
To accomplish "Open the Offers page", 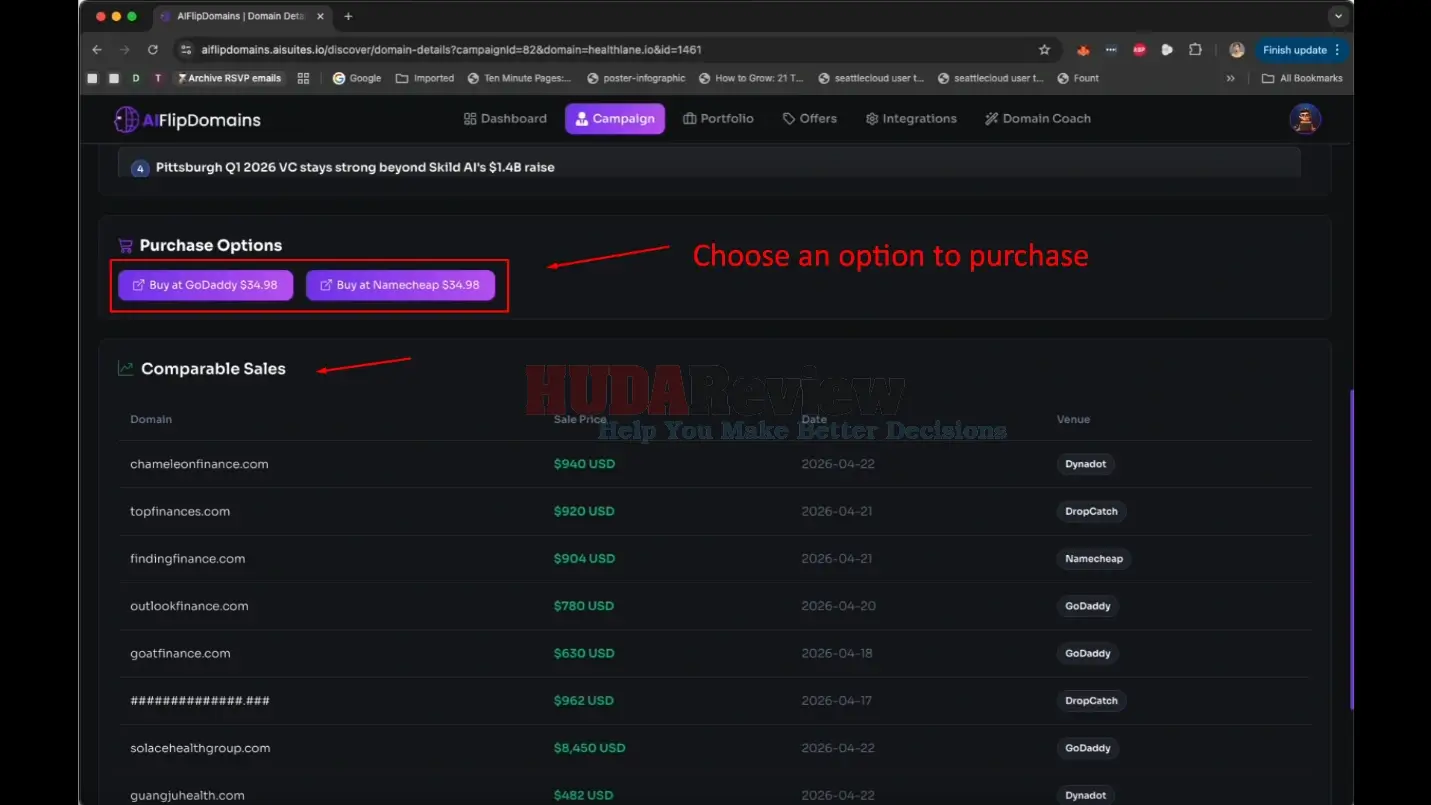I will [x=809, y=118].
